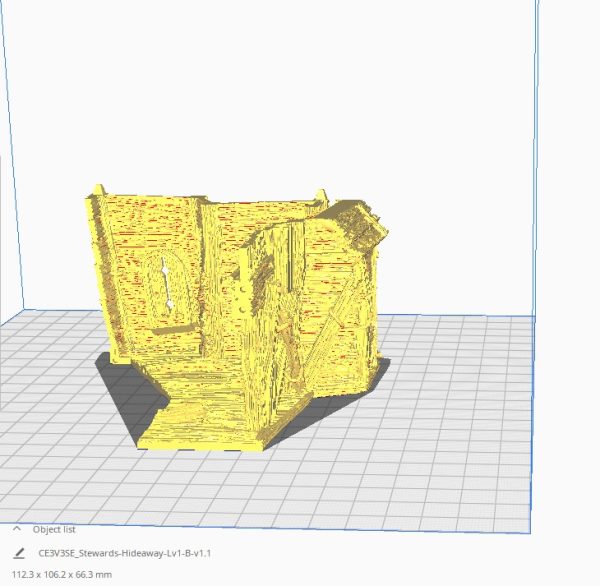Select the yellow 3D building model
This screenshot has width=600, height=586.
coord(237,318)
